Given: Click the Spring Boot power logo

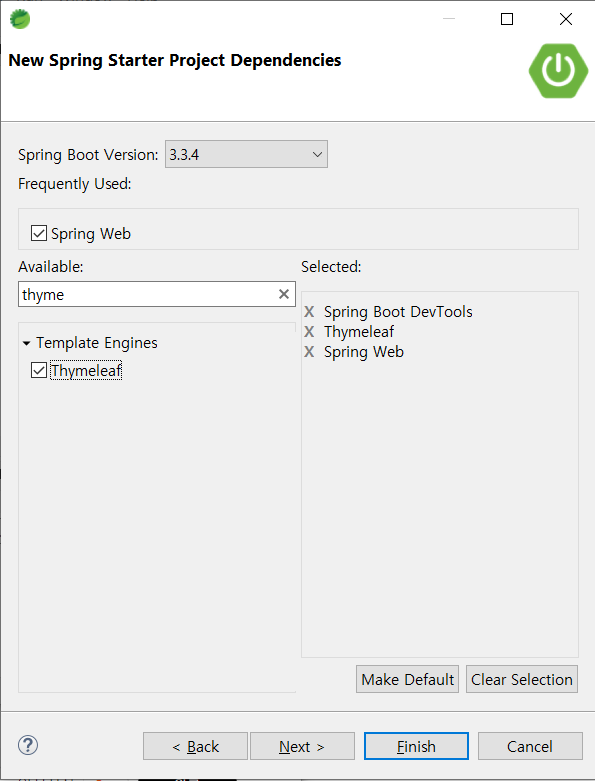Looking at the screenshot, I should tap(558, 71).
